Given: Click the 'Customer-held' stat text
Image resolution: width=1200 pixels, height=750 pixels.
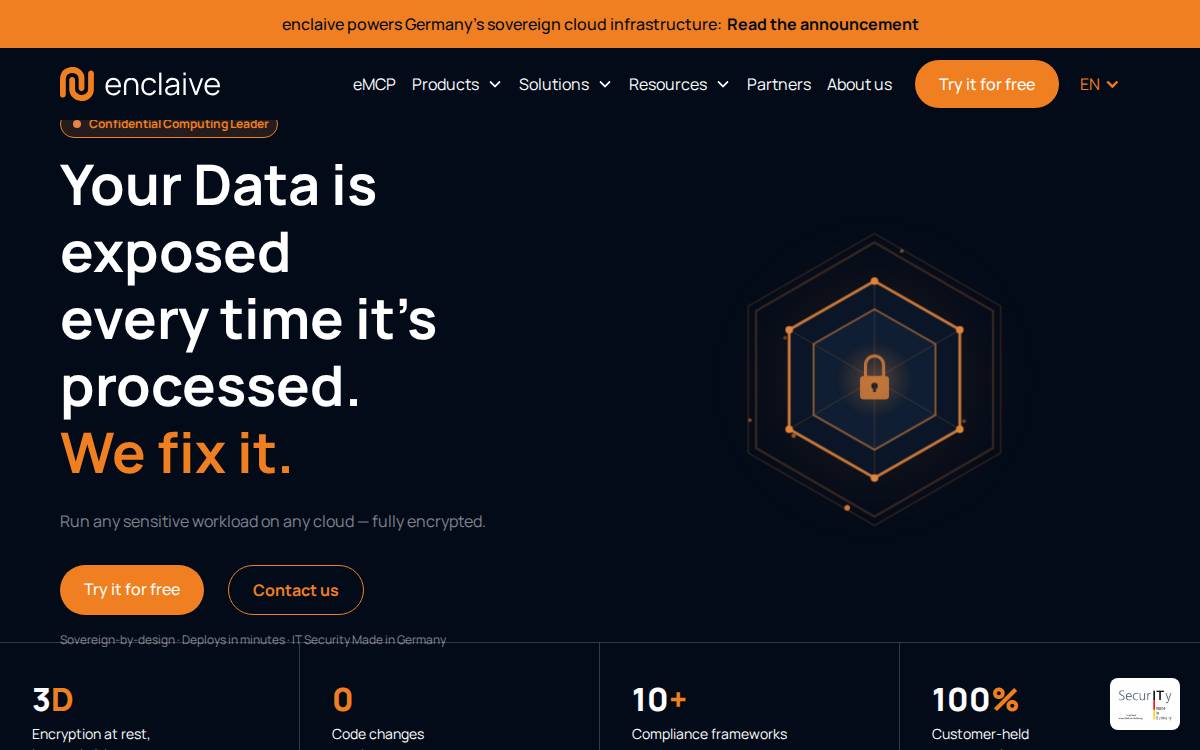Looking at the screenshot, I should click(x=981, y=734).
